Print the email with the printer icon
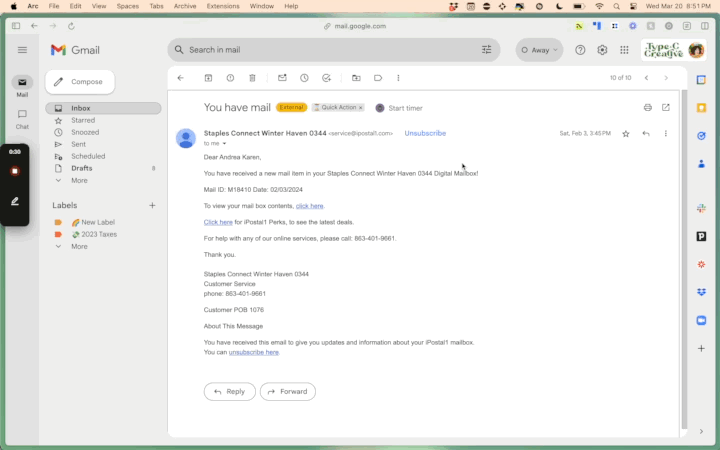The width and height of the screenshot is (720, 450). click(648, 107)
